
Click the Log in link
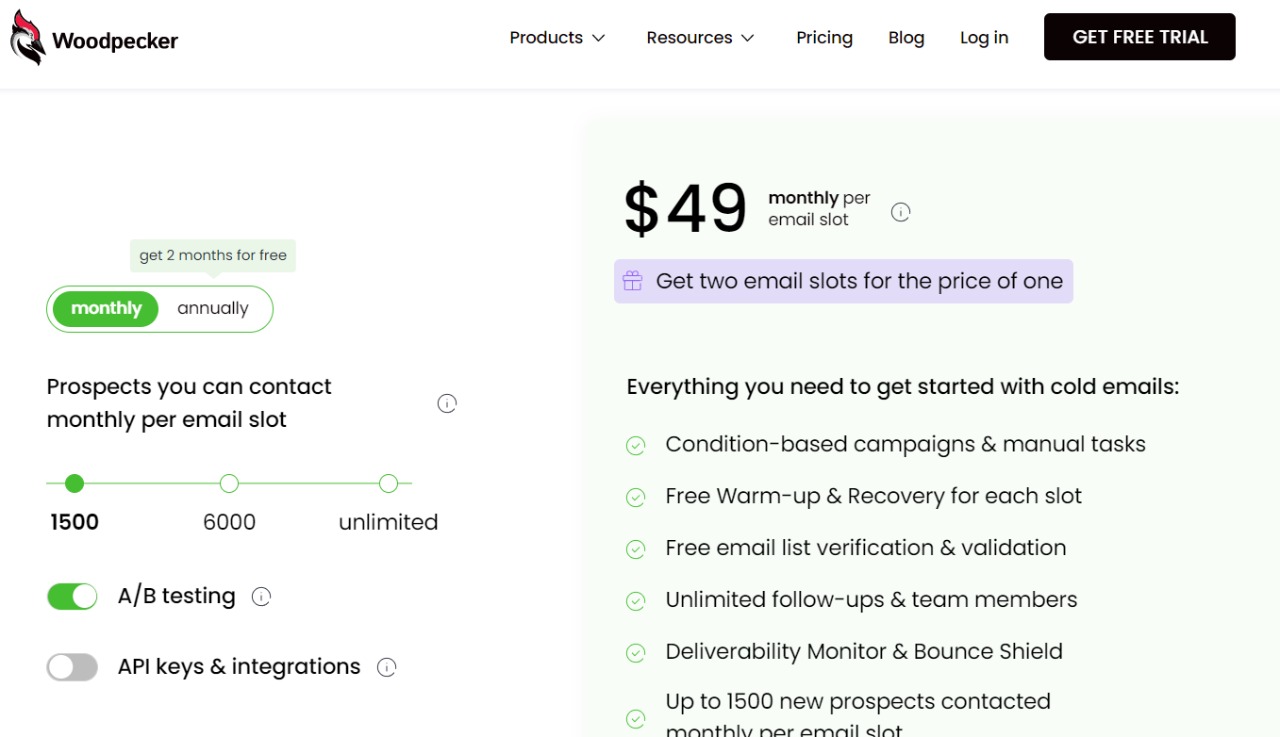(984, 38)
